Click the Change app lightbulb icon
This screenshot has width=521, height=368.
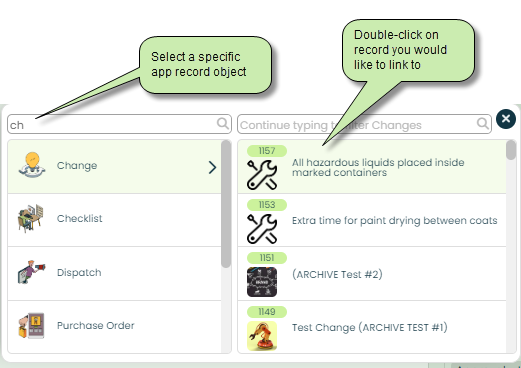[32, 165]
